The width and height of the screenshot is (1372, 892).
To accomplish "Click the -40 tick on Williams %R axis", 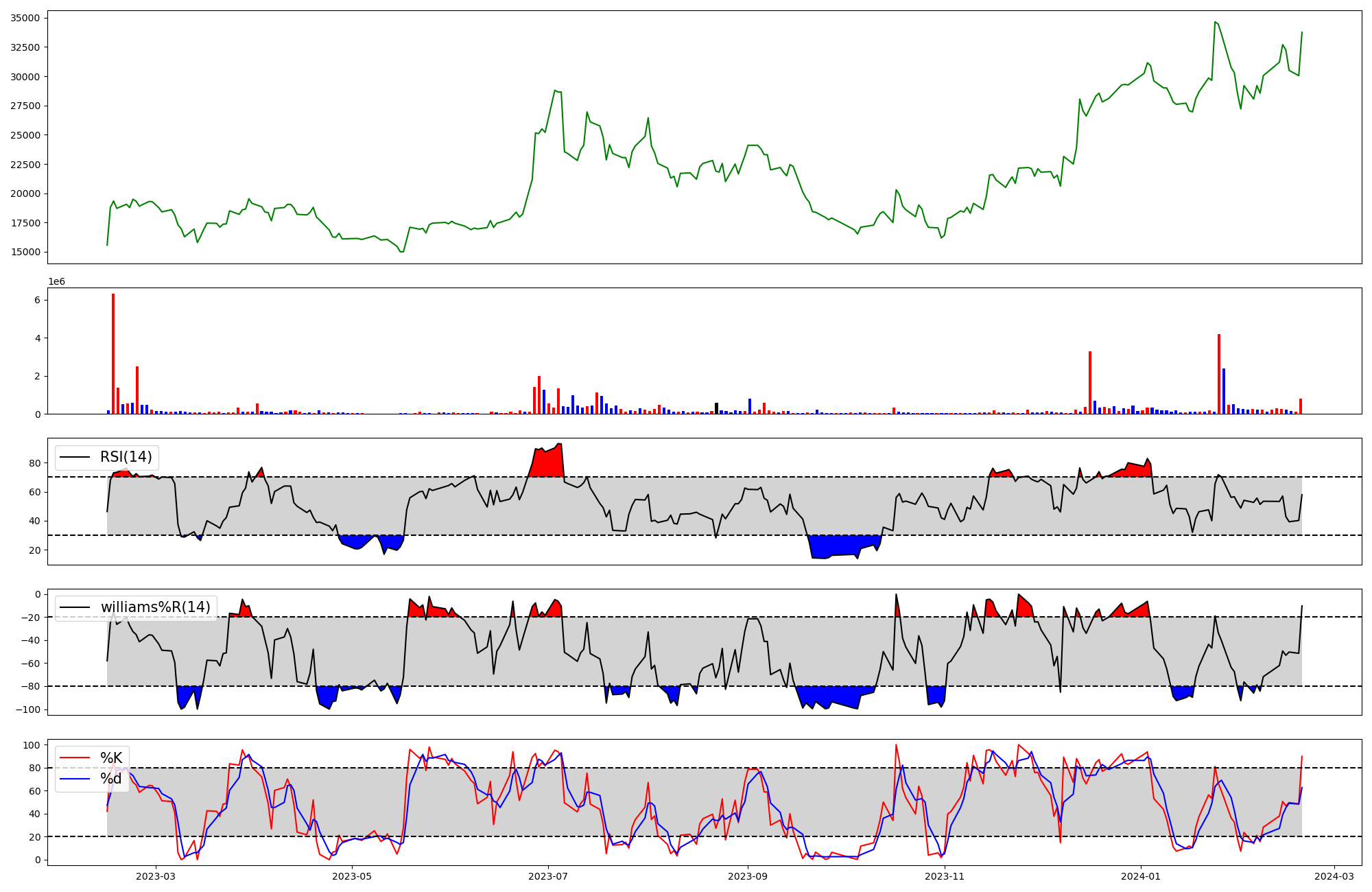I will (x=31, y=640).
